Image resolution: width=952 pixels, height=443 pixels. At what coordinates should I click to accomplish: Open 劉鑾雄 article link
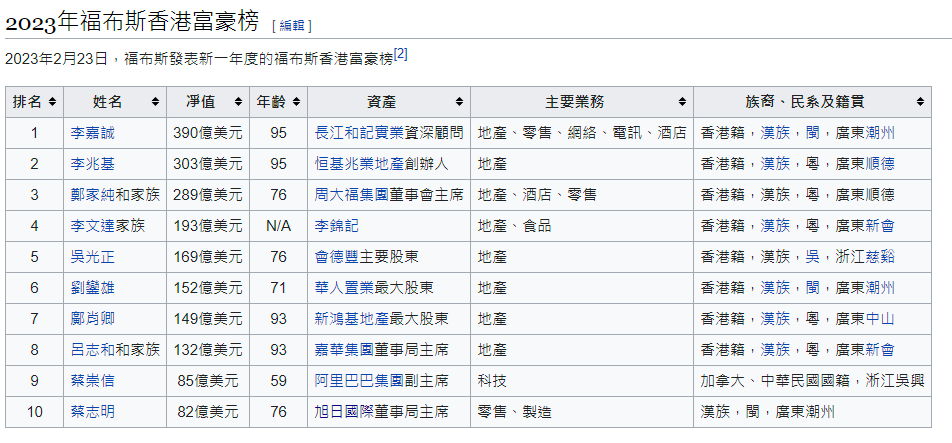point(92,288)
